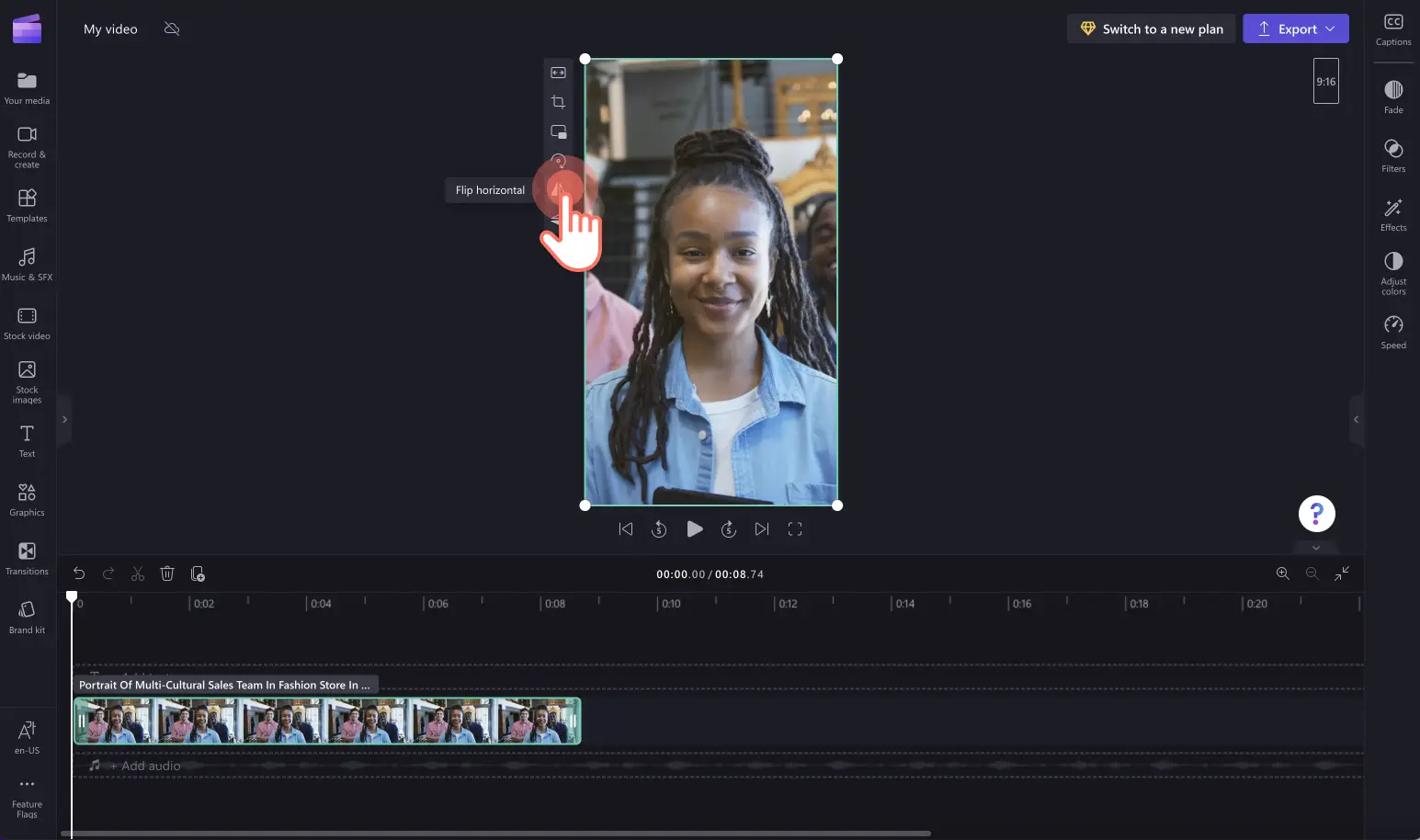This screenshot has height=840, width=1420.
Task: Toggle fullscreen preview
Action: [x=795, y=529]
